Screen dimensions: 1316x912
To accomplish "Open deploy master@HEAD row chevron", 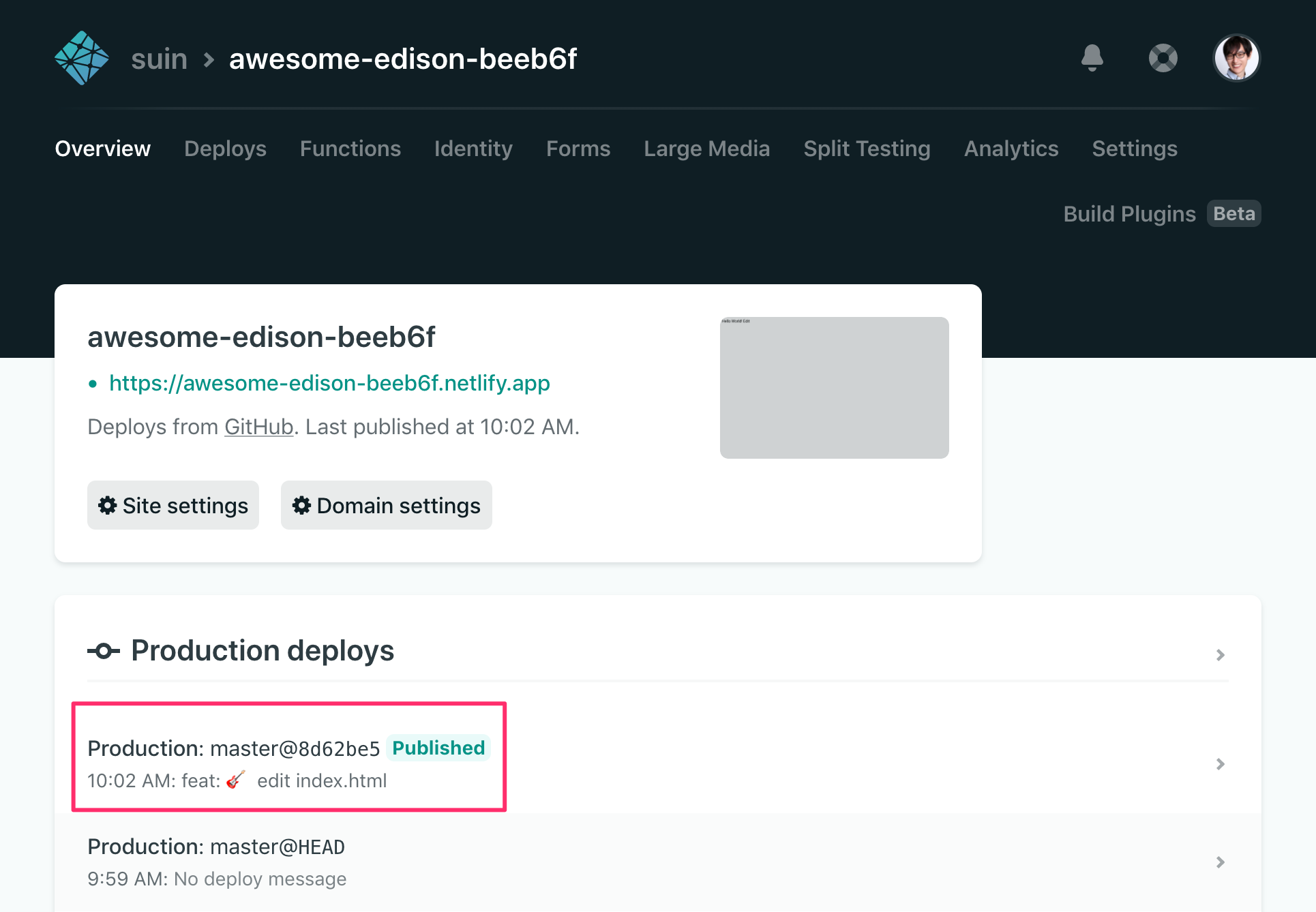I will 1221,862.
